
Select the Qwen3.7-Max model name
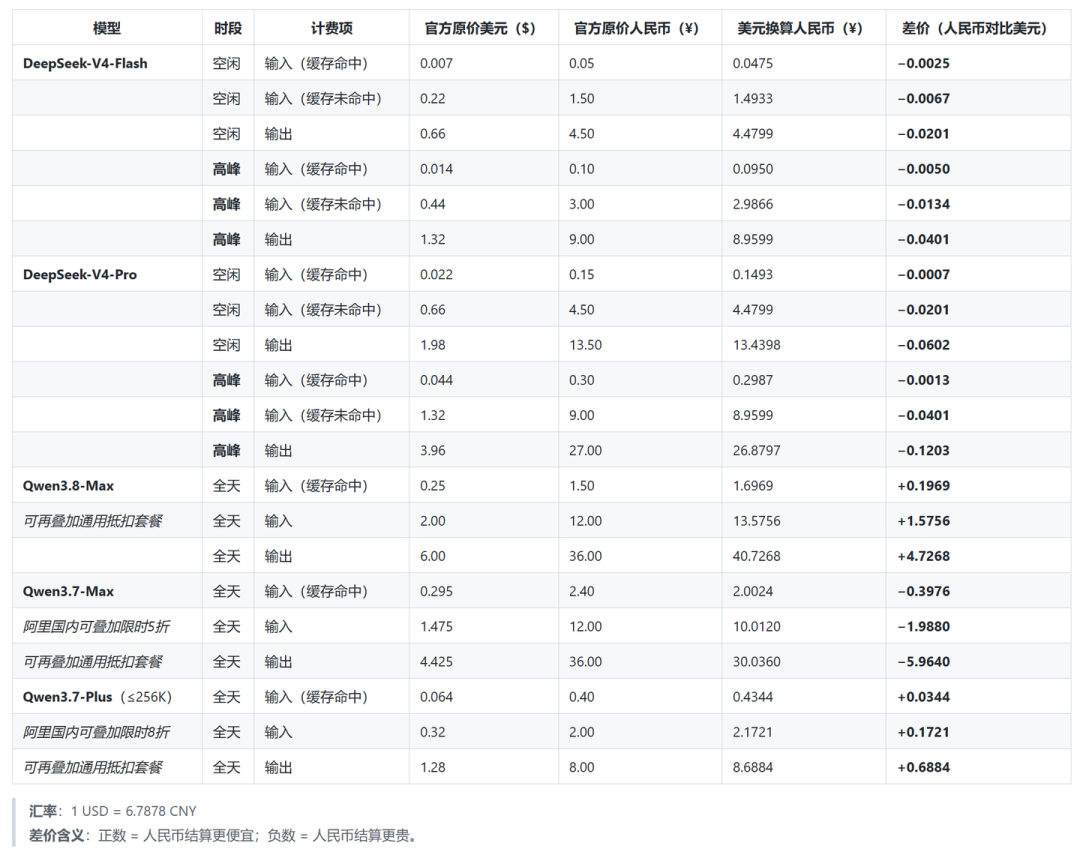point(68,592)
